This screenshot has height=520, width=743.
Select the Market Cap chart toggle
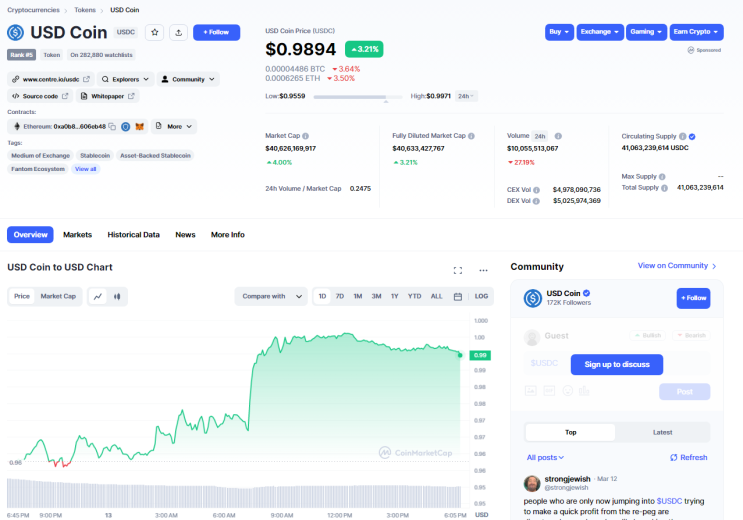[58, 296]
